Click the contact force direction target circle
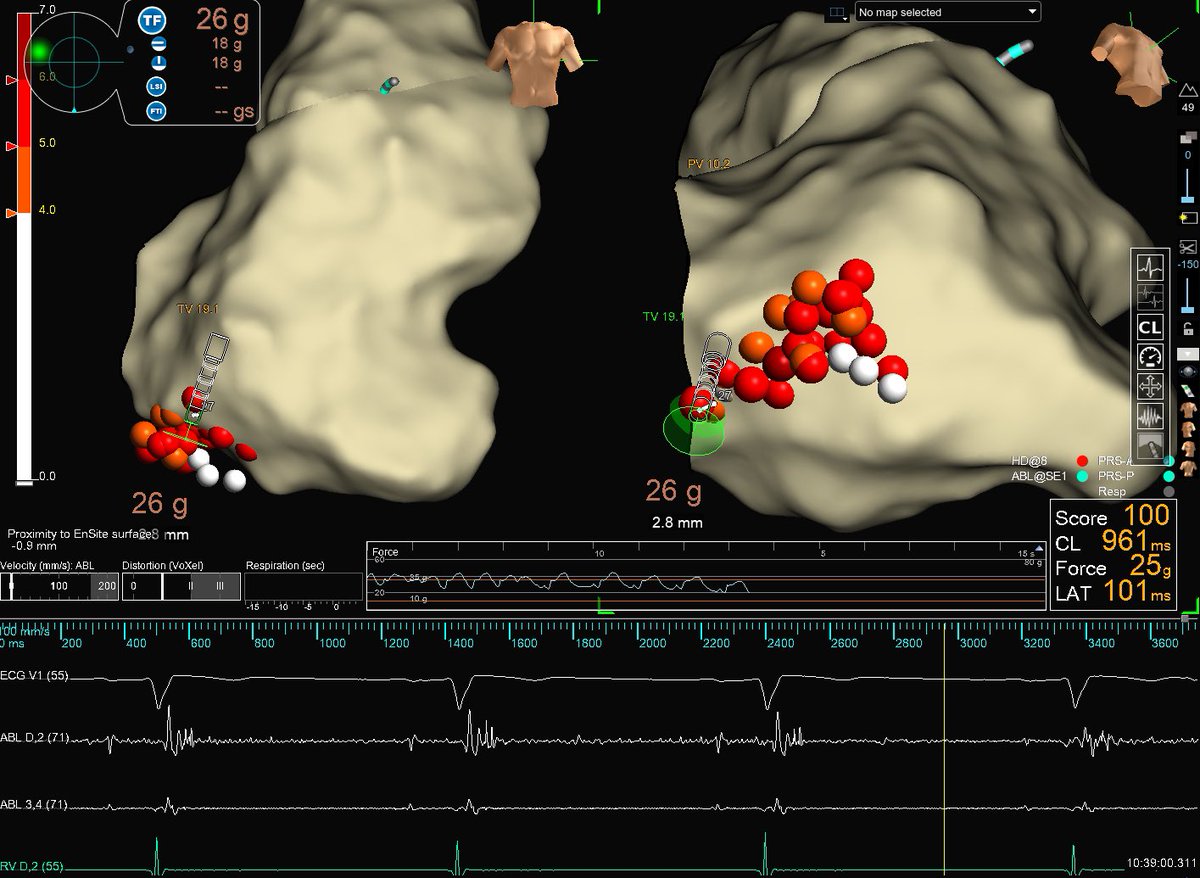 point(73,60)
